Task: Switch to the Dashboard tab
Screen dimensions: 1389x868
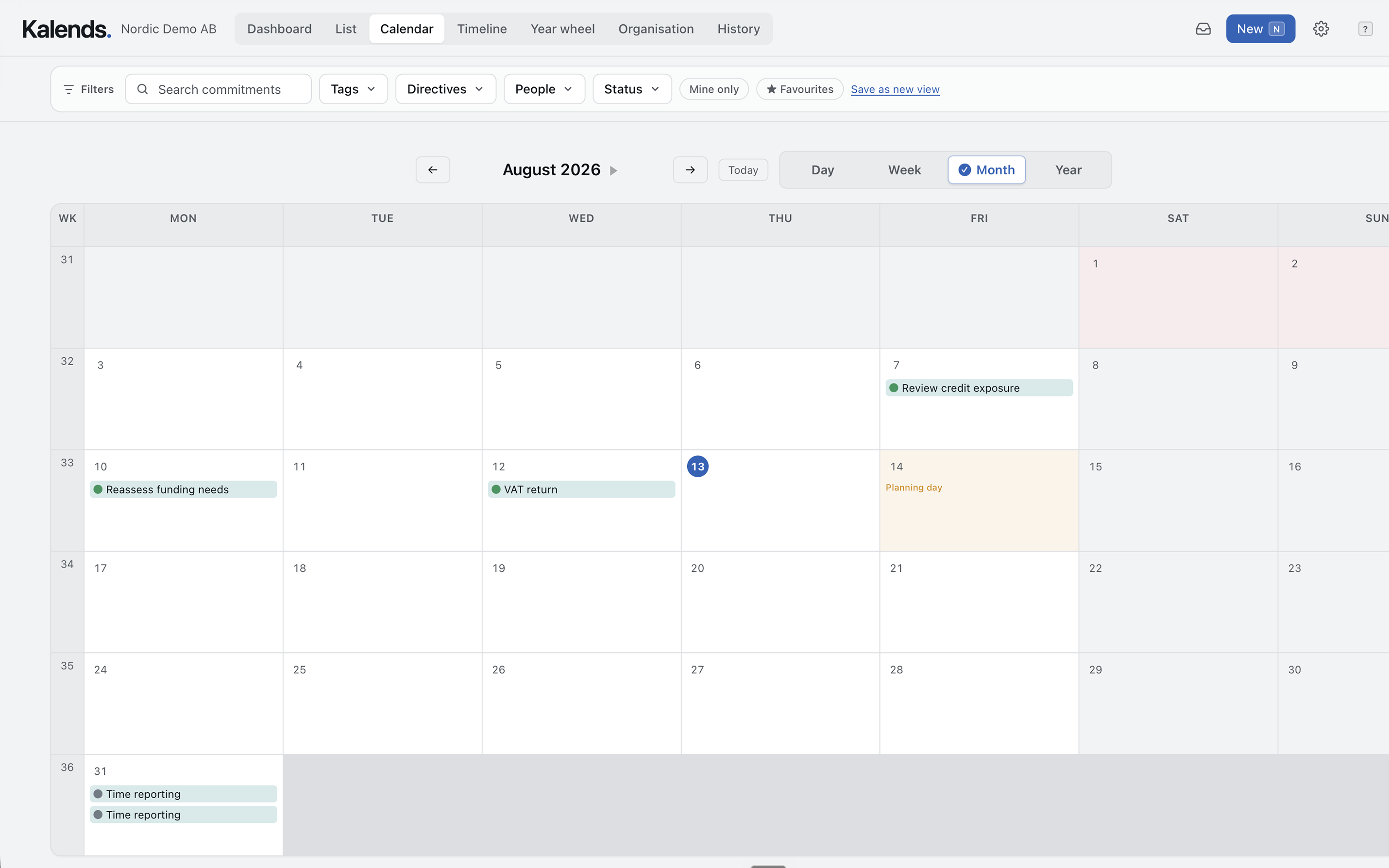Action: point(279,29)
